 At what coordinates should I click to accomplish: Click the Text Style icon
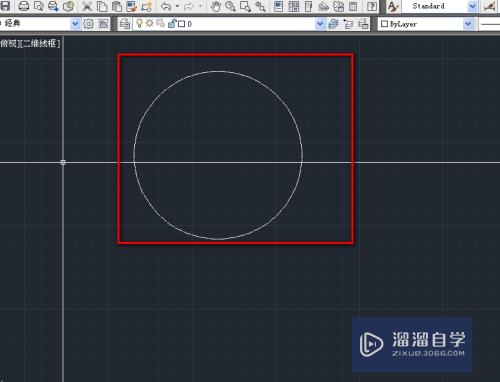393,6
